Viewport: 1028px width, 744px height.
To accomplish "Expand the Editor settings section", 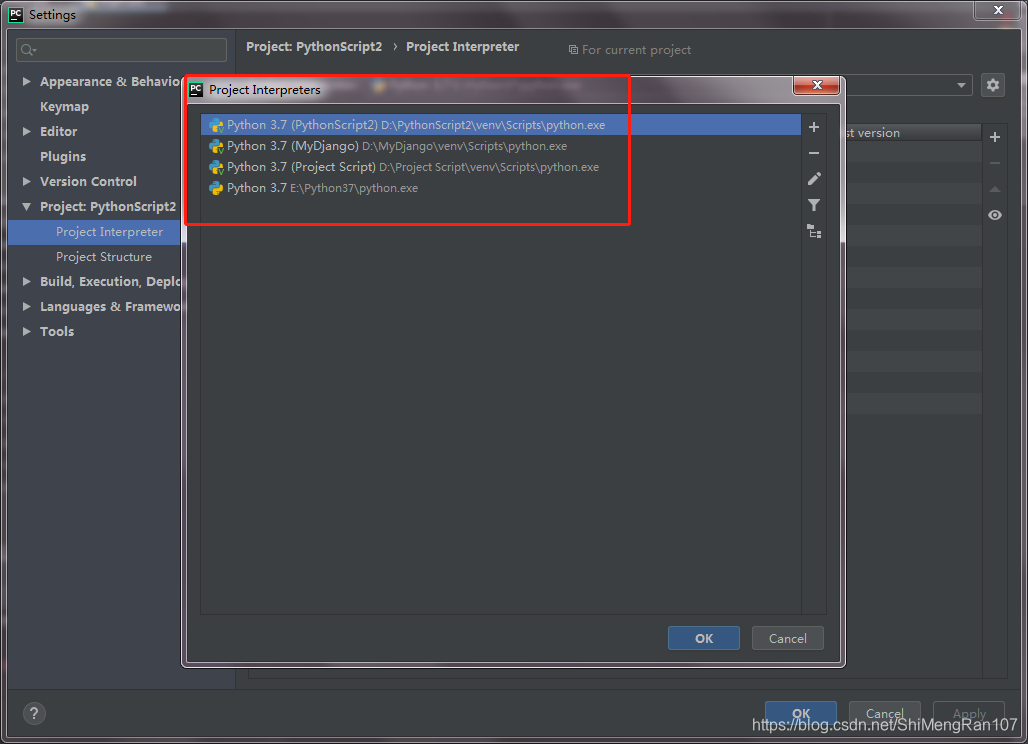I will coord(26,131).
